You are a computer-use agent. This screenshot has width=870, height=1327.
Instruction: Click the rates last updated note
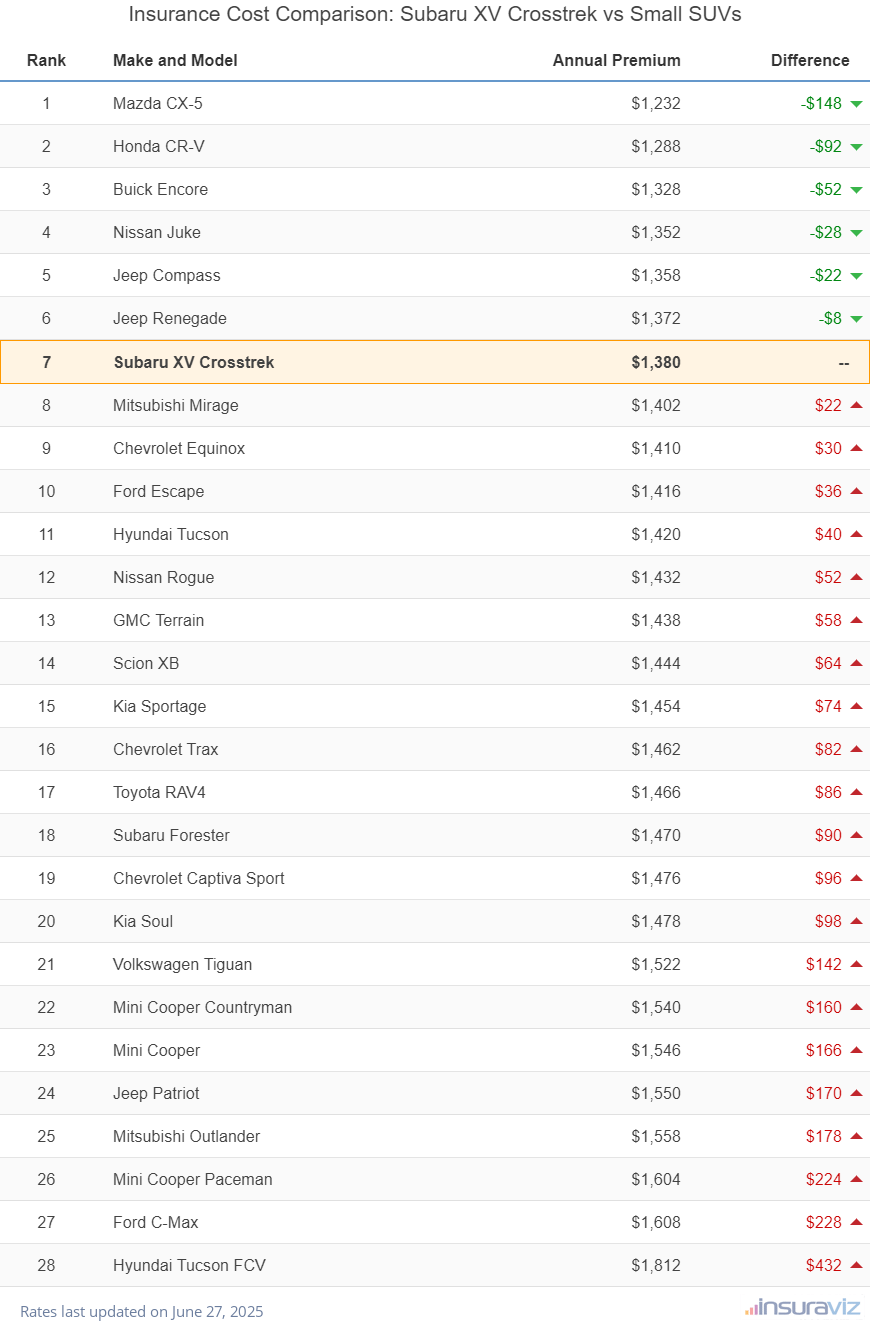coord(141,1311)
